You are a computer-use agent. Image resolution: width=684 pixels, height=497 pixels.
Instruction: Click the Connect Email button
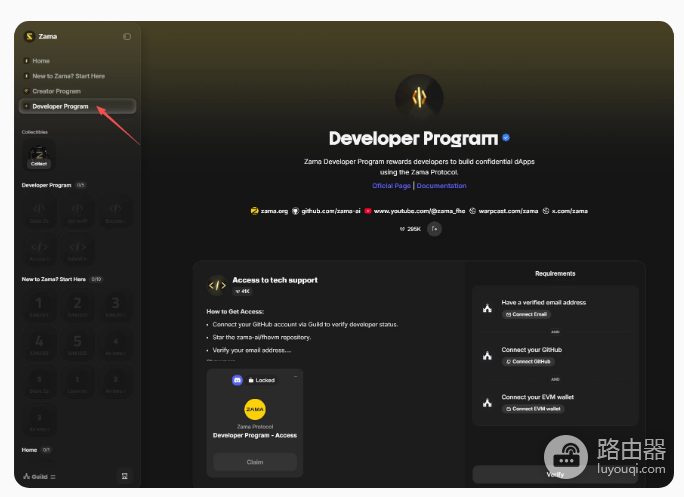526,314
